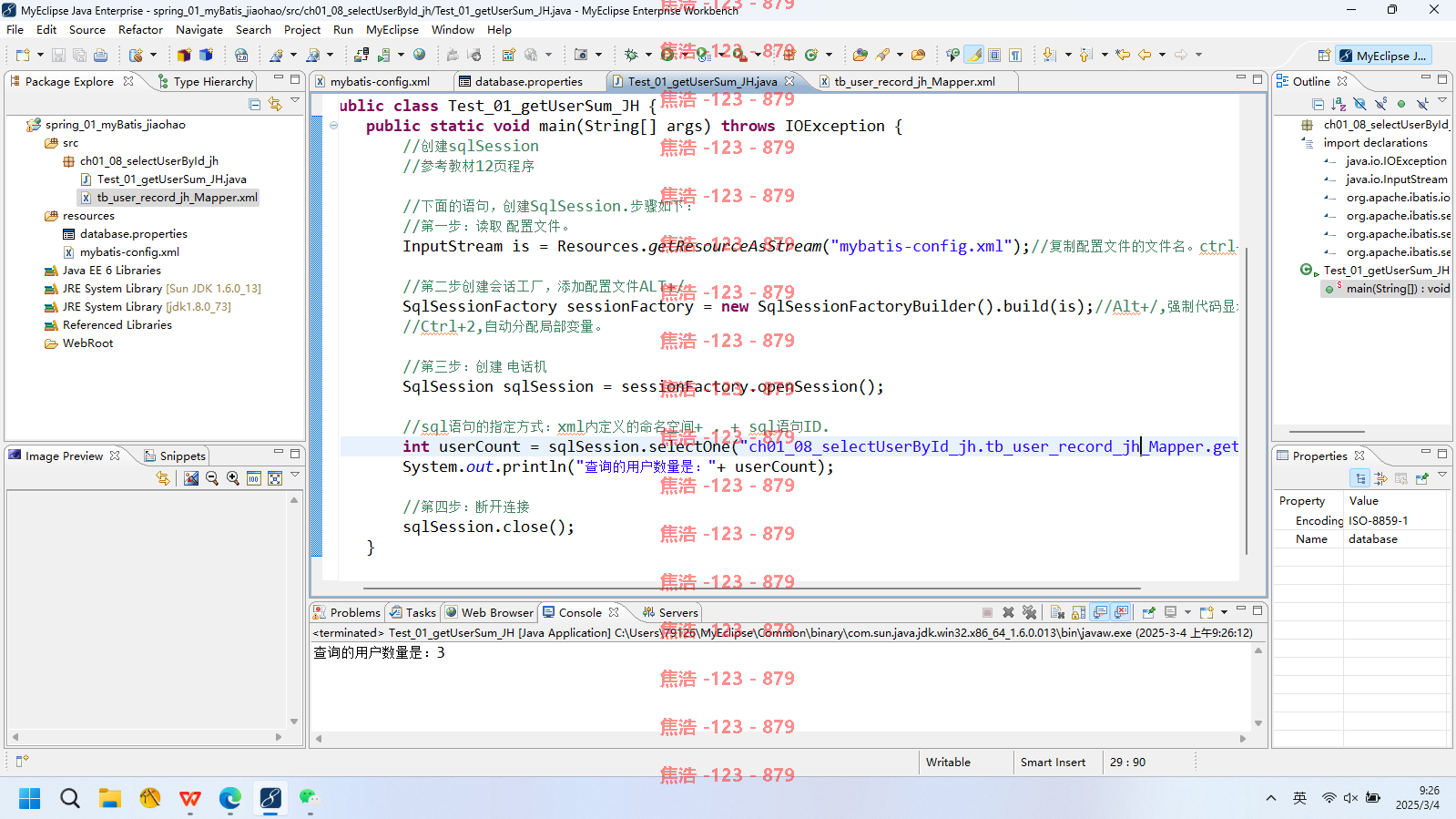Click the WeChat taskbar icon
Screen dimensions: 1456x819
(310, 799)
